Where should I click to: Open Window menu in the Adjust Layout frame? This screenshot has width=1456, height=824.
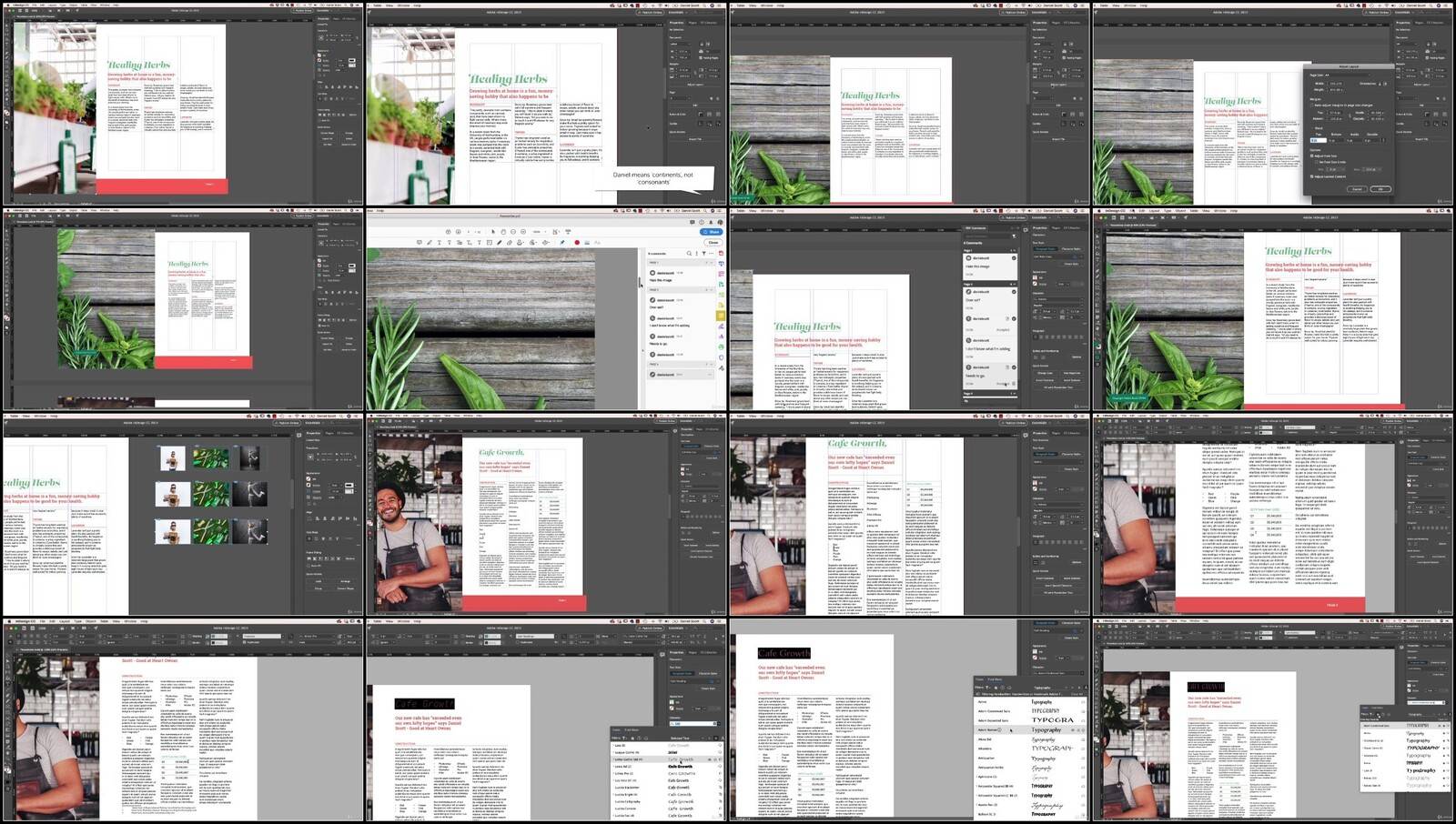[1129, 5]
